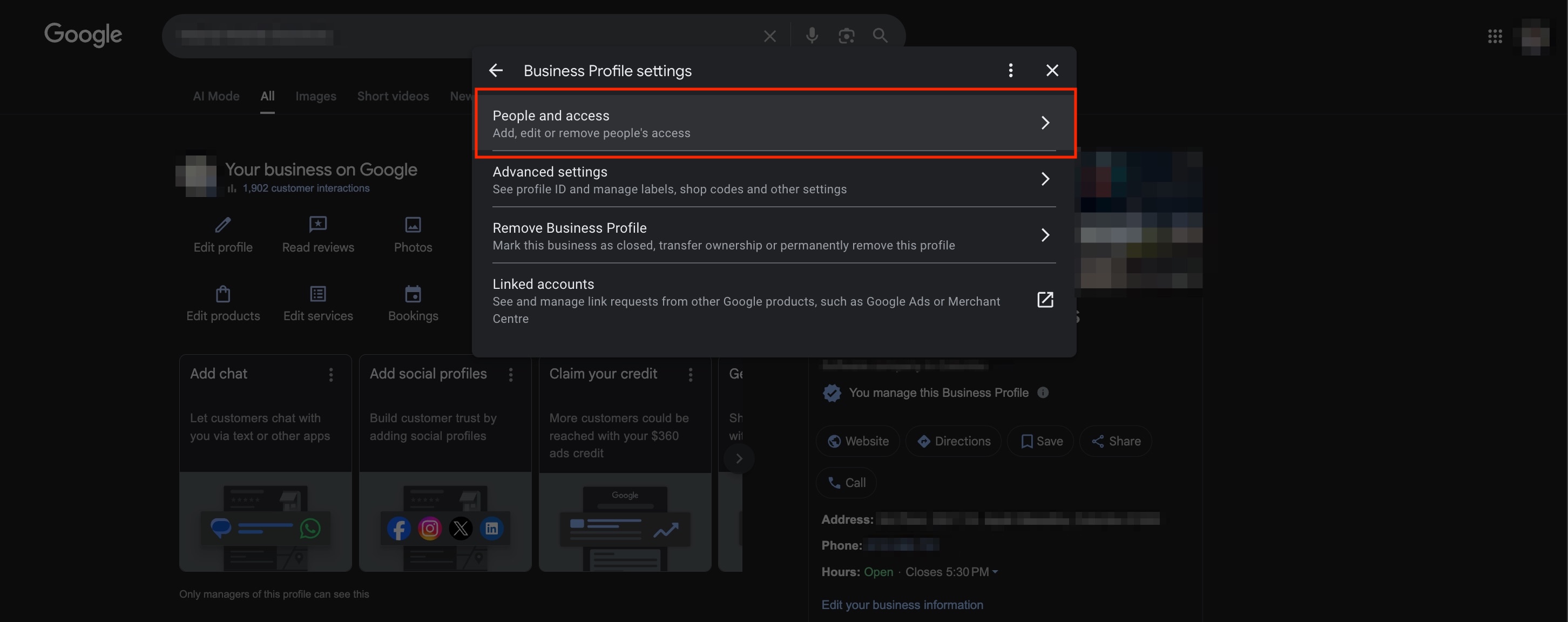Click the Google apps grid icon
This screenshot has width=1568, height=622.
[x=1495, y=37]
